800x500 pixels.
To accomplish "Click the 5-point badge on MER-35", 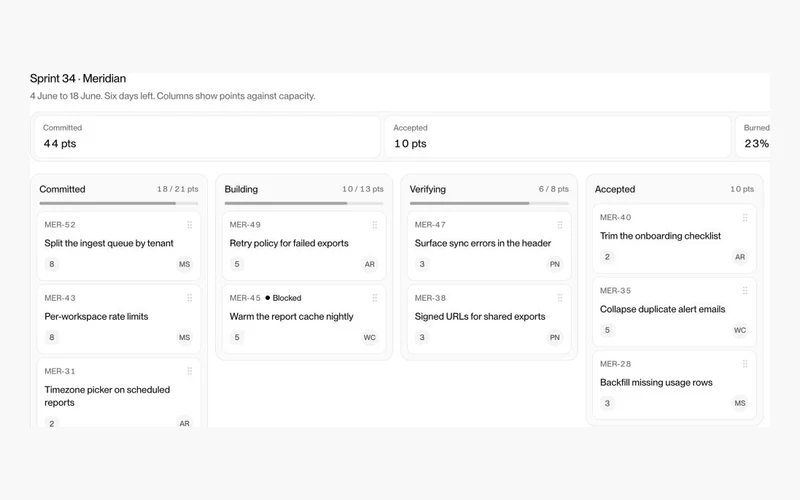I will (607, 330).
